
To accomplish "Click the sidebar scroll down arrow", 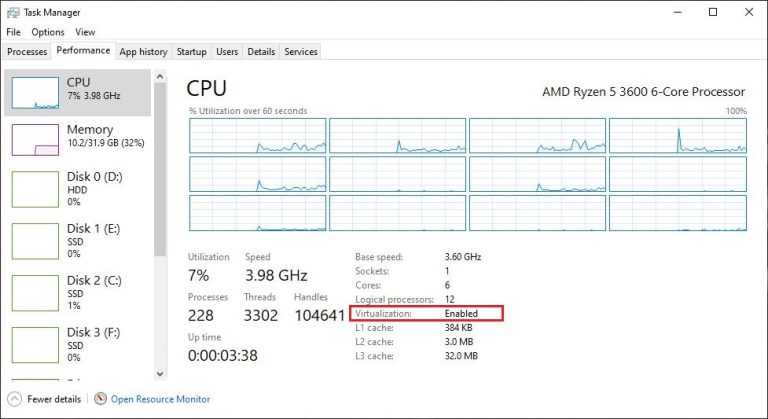I will pyautogui.click(x=159, y=374).
